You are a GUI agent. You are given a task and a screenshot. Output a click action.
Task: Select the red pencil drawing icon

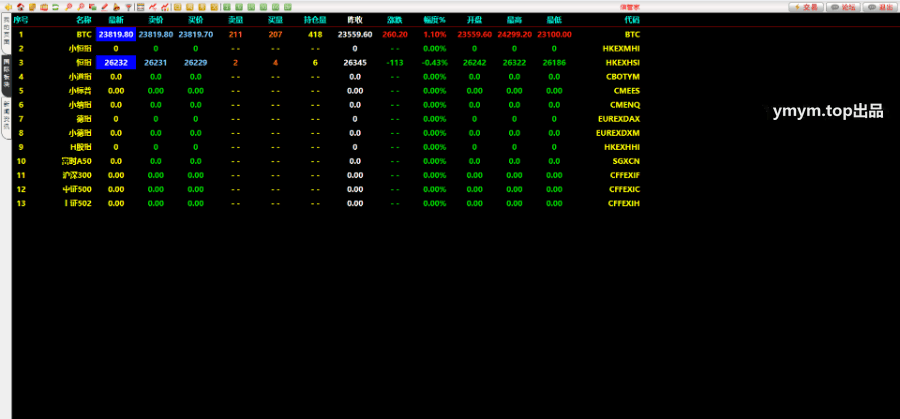(x=104, y=7)
